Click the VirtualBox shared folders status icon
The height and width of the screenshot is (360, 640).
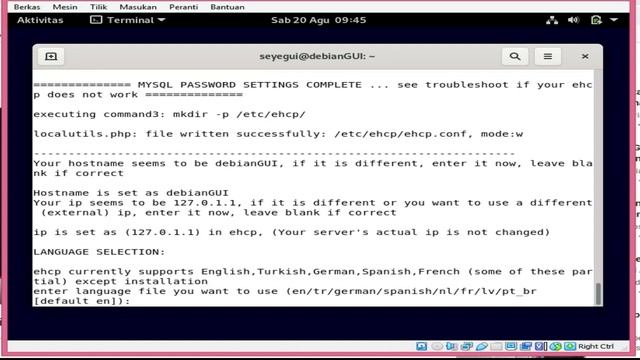tap(496, 347)
